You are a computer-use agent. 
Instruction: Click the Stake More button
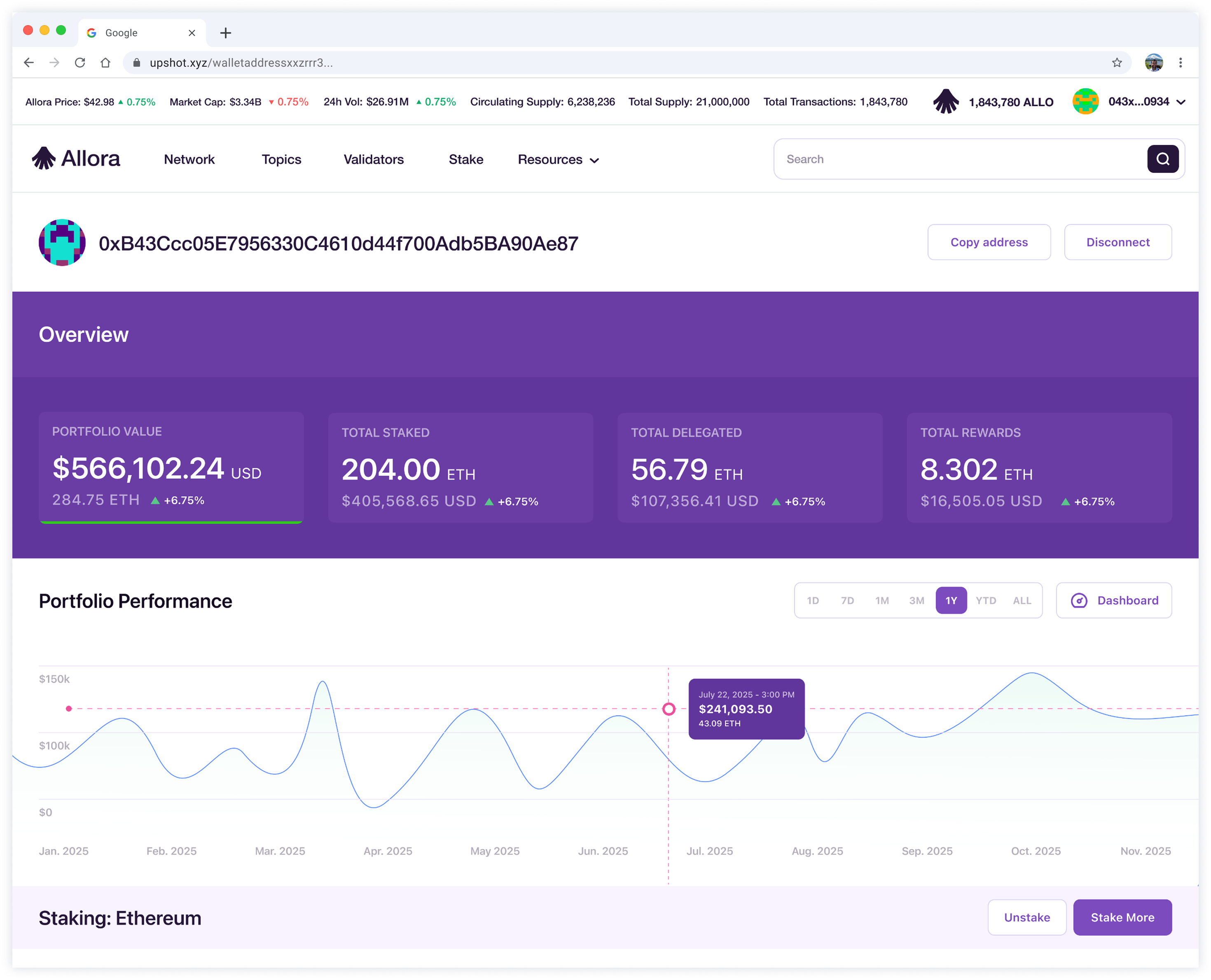(1122, 917)
